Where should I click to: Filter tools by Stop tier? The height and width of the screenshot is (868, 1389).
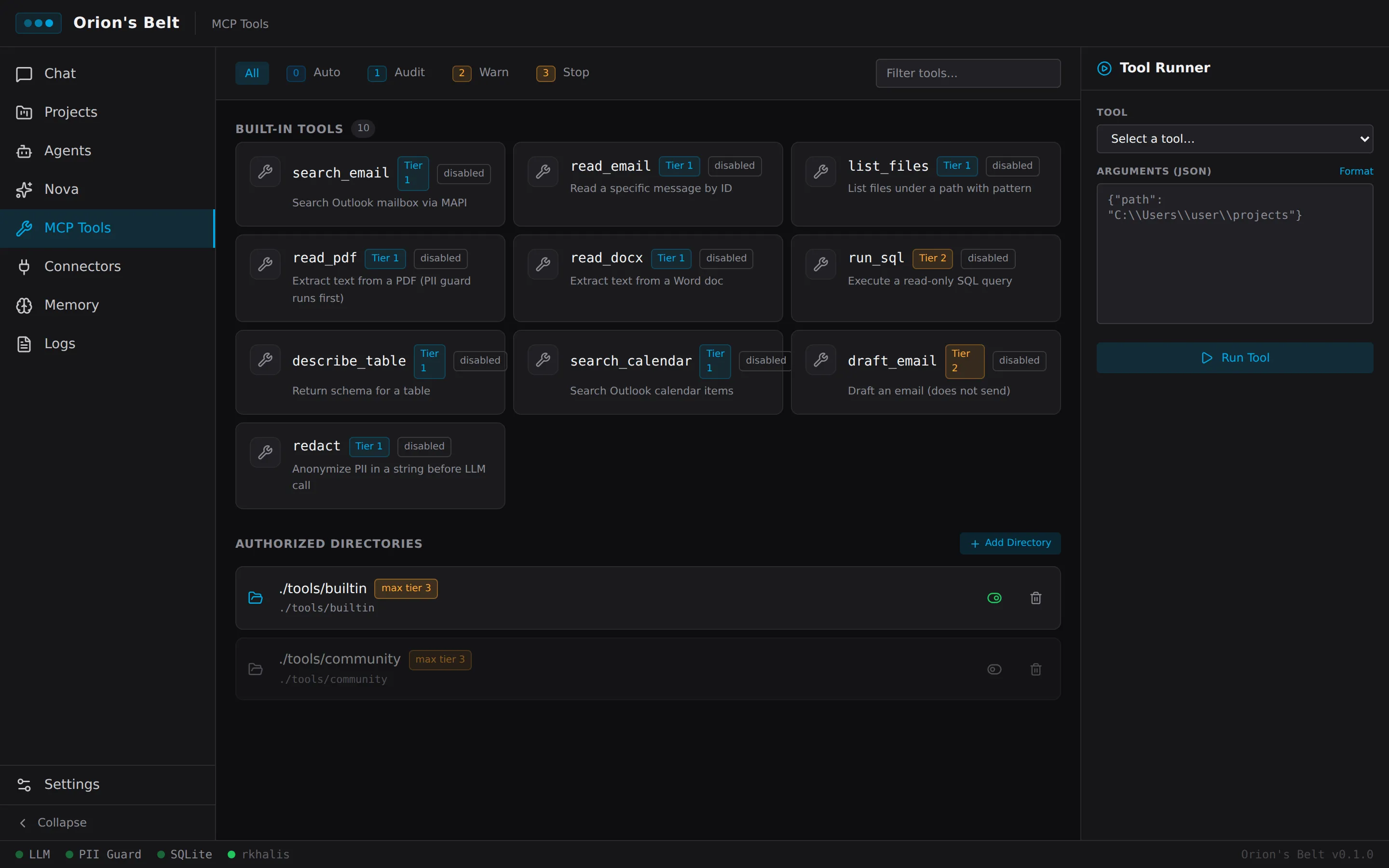coord(562,73)
